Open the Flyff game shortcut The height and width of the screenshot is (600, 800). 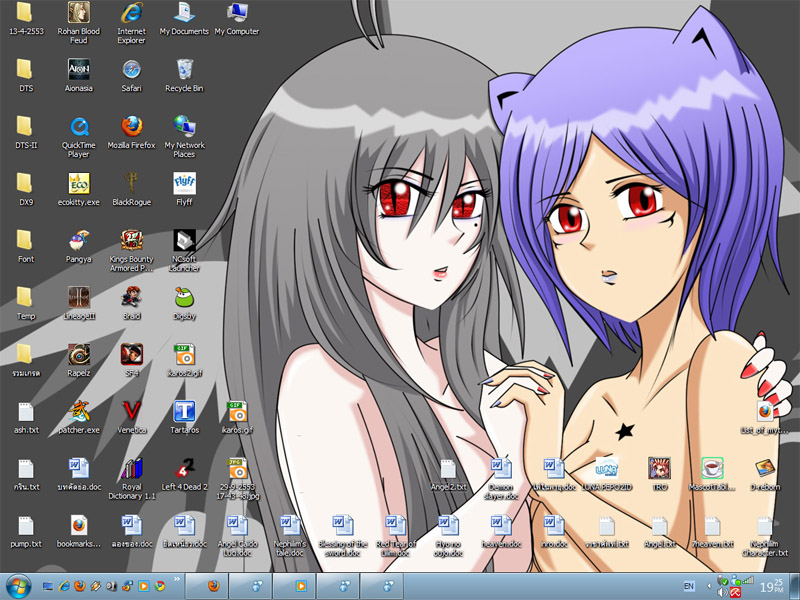pos(184,189)
